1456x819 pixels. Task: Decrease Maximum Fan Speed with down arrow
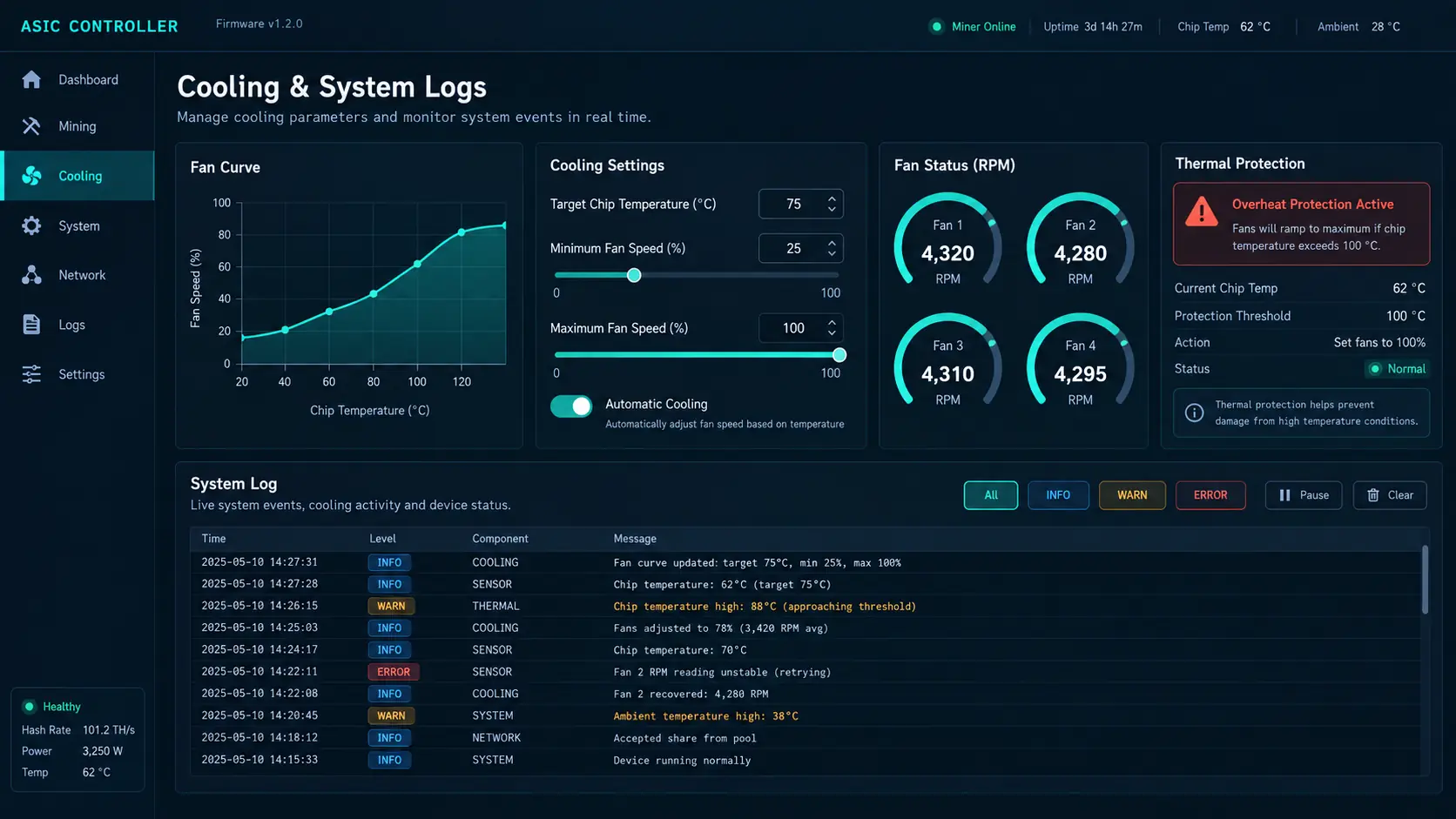[x=832, y=334]
